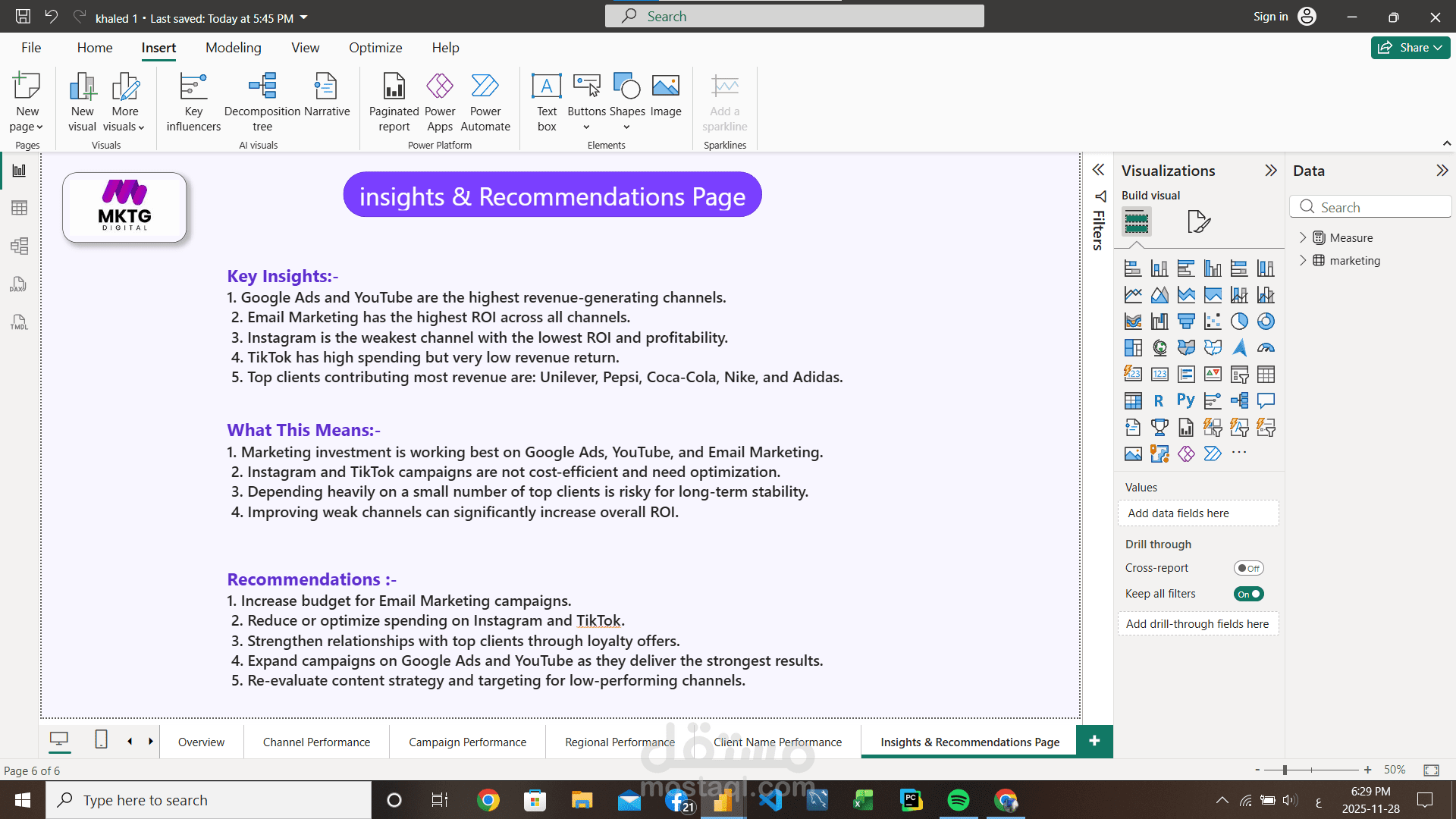This screenshot has width=1456, height=819.
Task: Select the pie chart visualization
Action: click(1239, 322)
